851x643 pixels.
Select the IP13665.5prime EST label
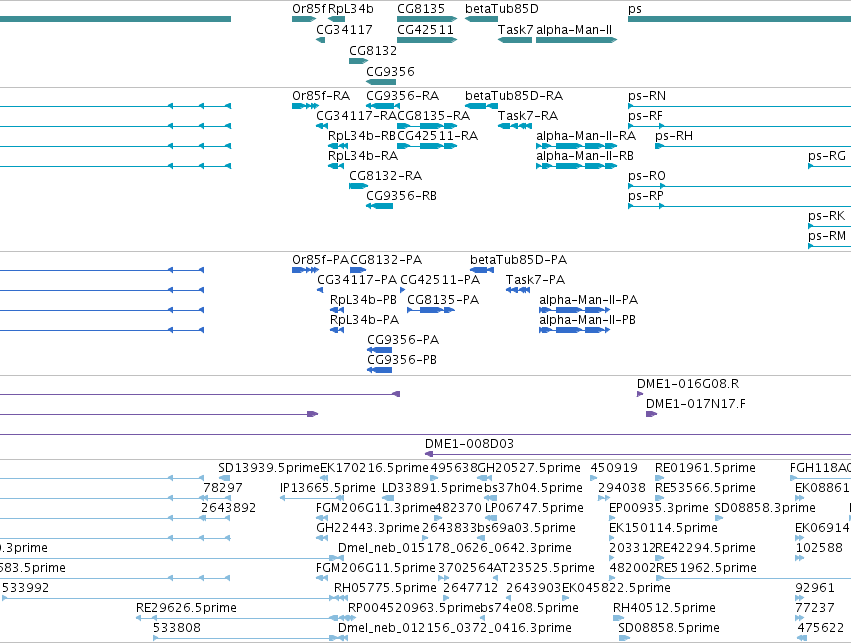(x=328, y=488)
